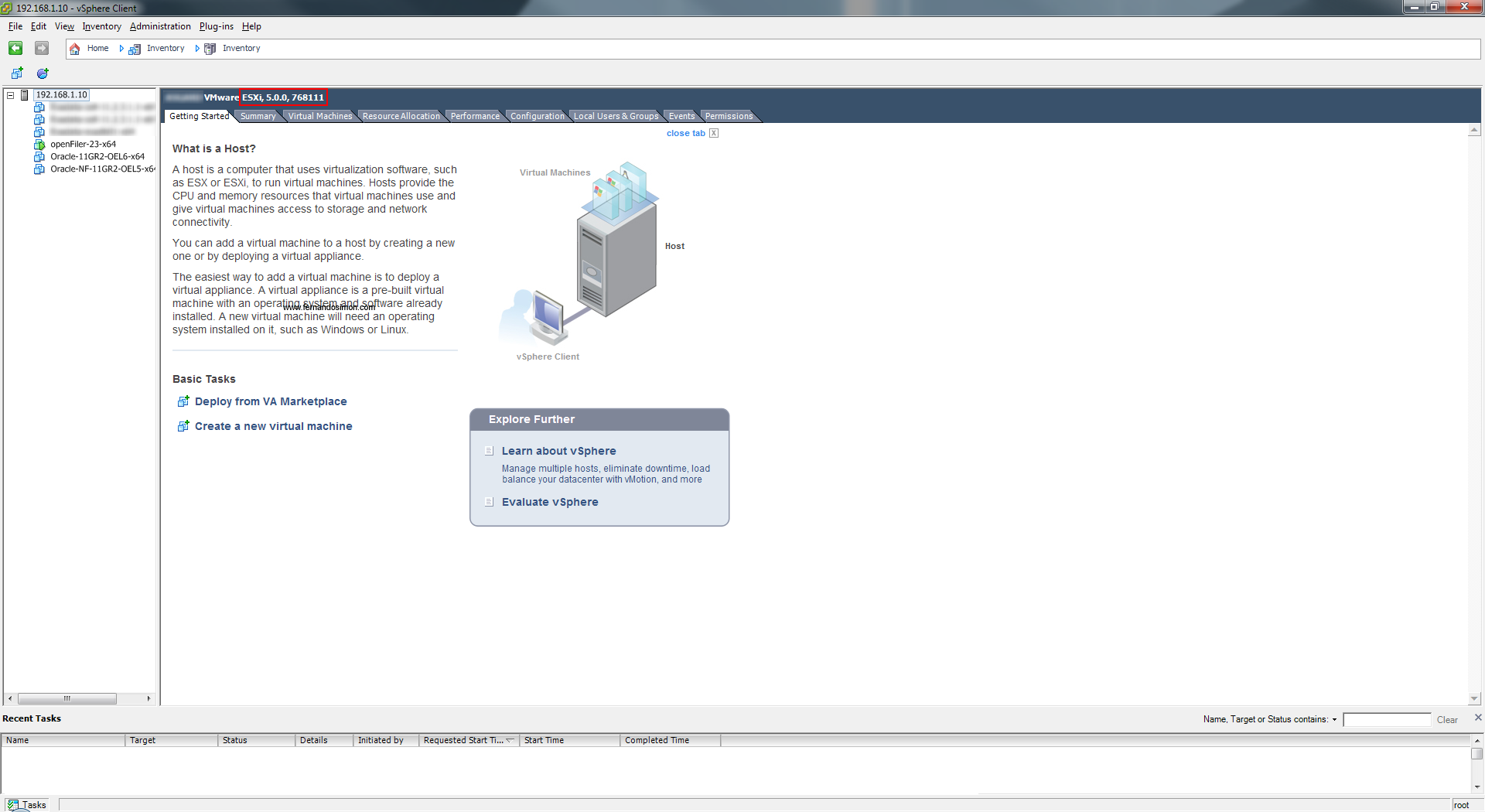Open Evaluate vSphere link
1485x812 pixels.
(x=550, y=502)
